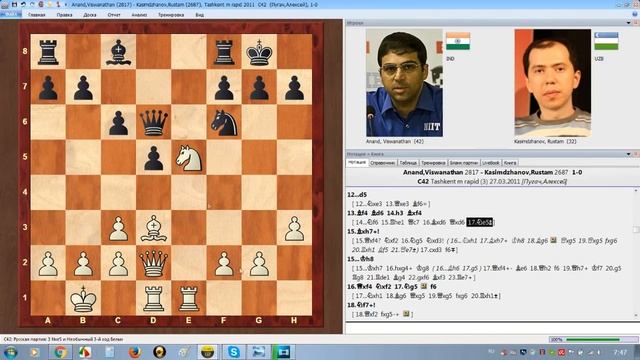The image size is (640, 360).
Task: Click the Save icon in the title bar
Action: coord(14,4)
